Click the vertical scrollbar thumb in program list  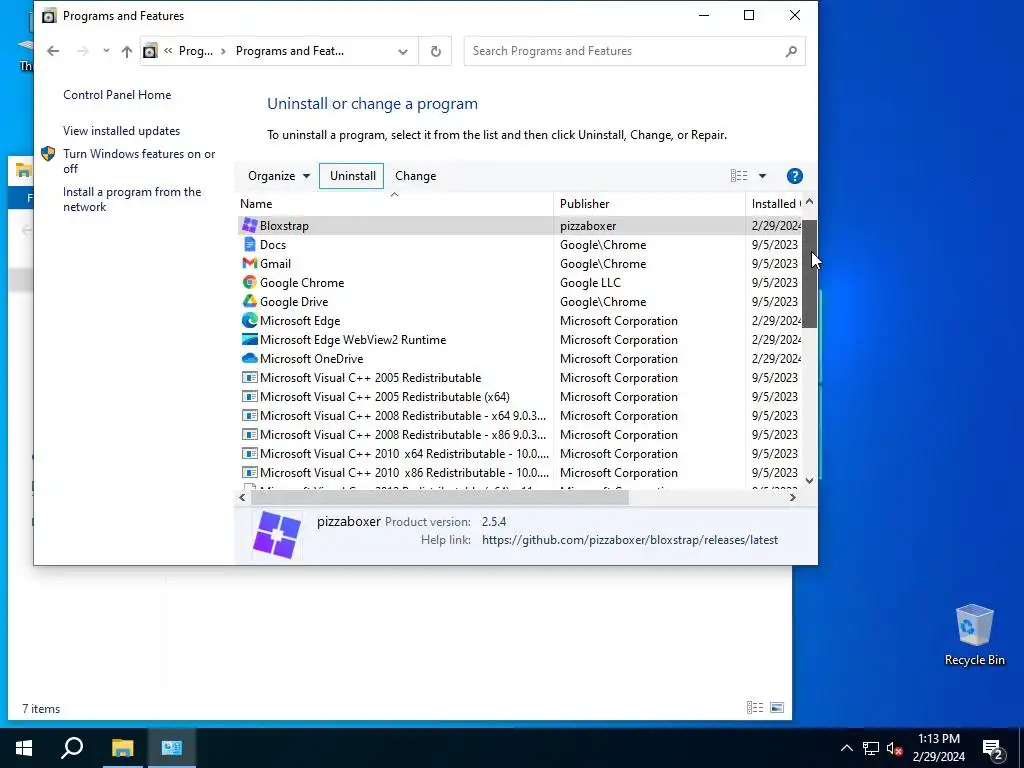click(809, 274)
